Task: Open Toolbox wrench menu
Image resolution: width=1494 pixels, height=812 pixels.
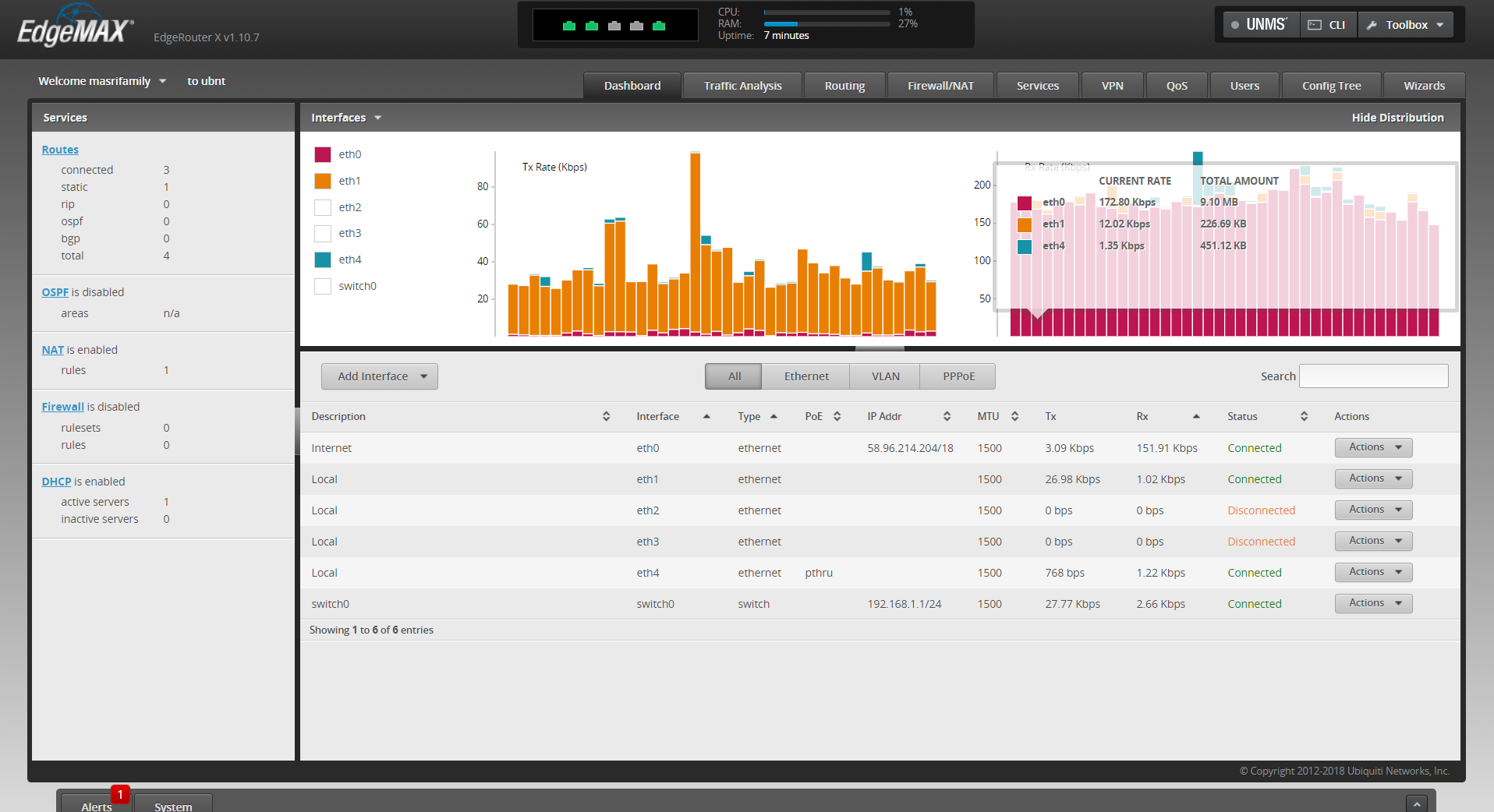Action: [x=1406, y=25]
